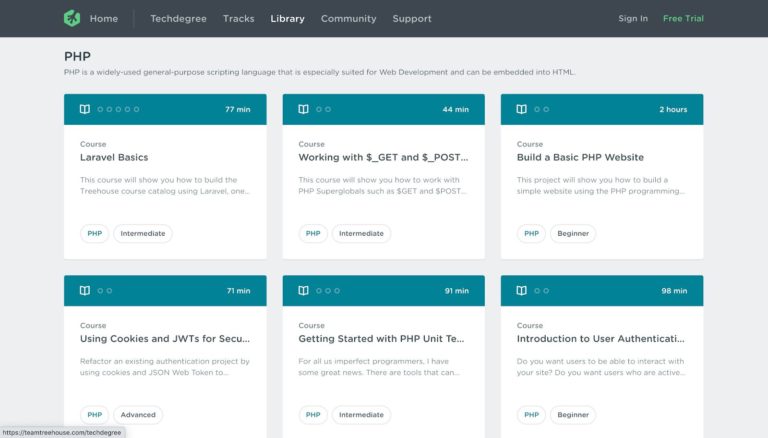Click the PHP tag on Build a Basic PHP Website
The width and height of the screenshot is (768, 438).
[531, 233]
